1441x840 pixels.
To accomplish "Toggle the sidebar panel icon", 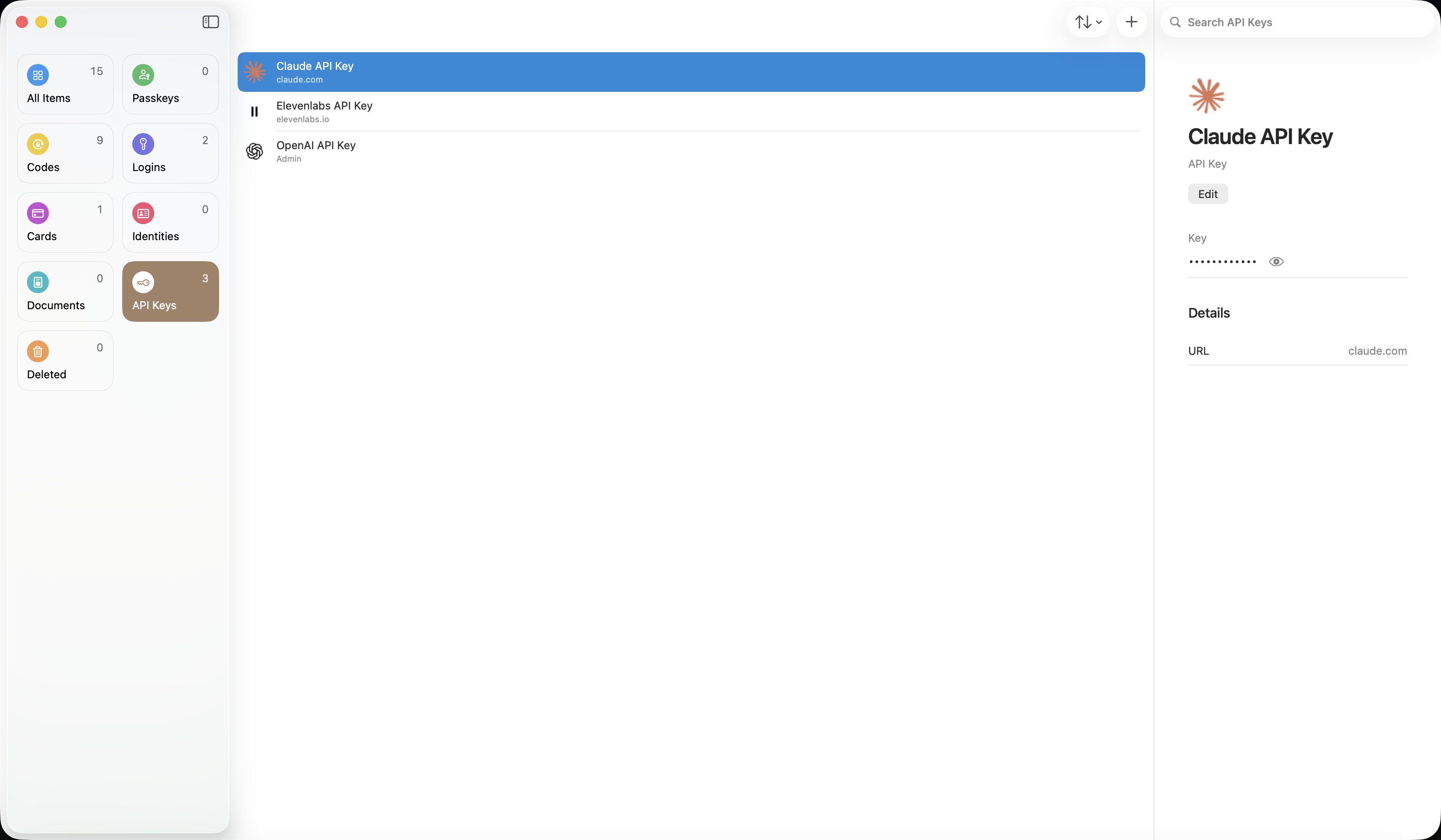I will (210, 22).
